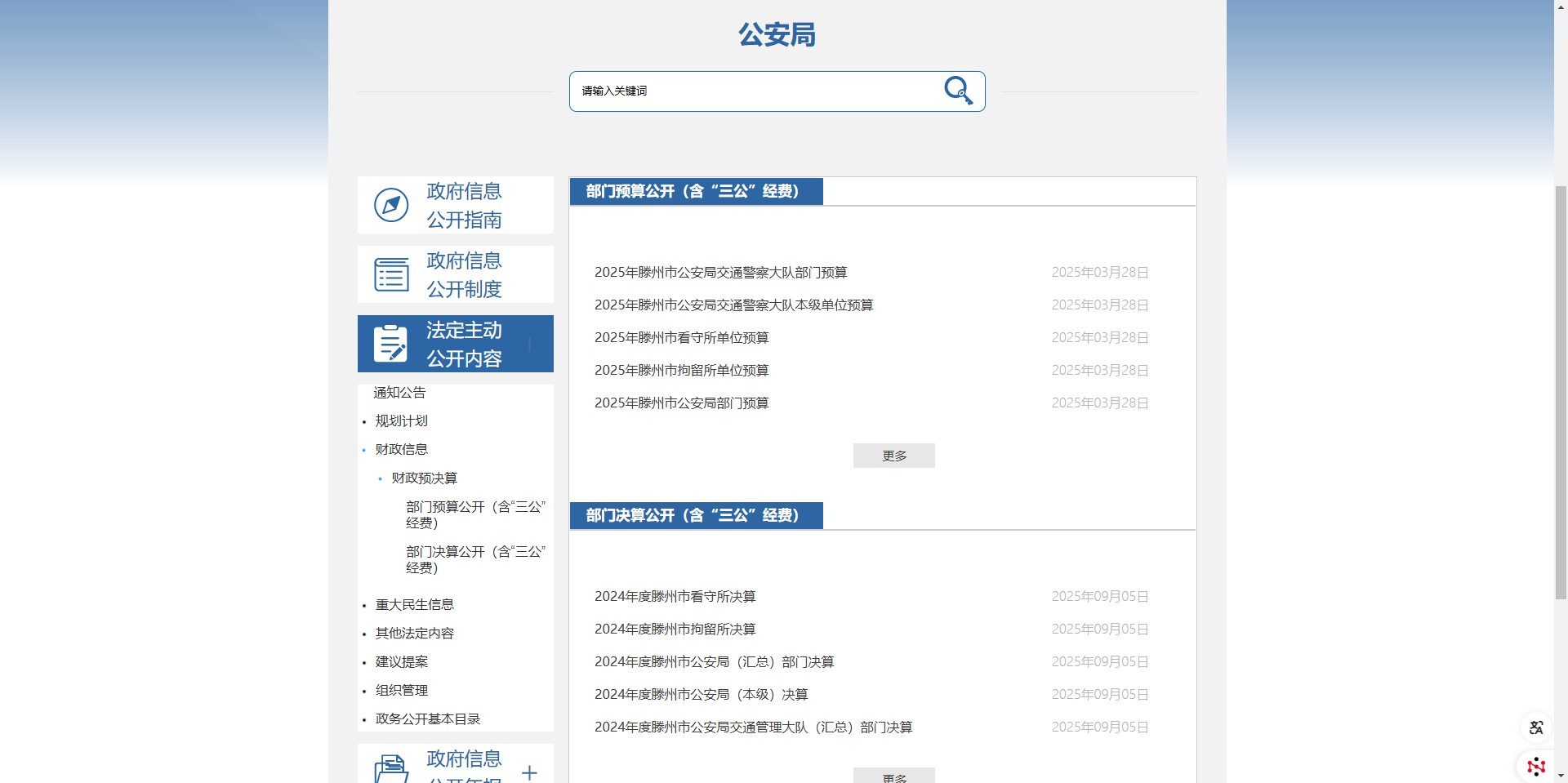1568x783 pixels.
Task: Click the magnifier search icon
Action: pyautogui.click(x=957, y=91)
